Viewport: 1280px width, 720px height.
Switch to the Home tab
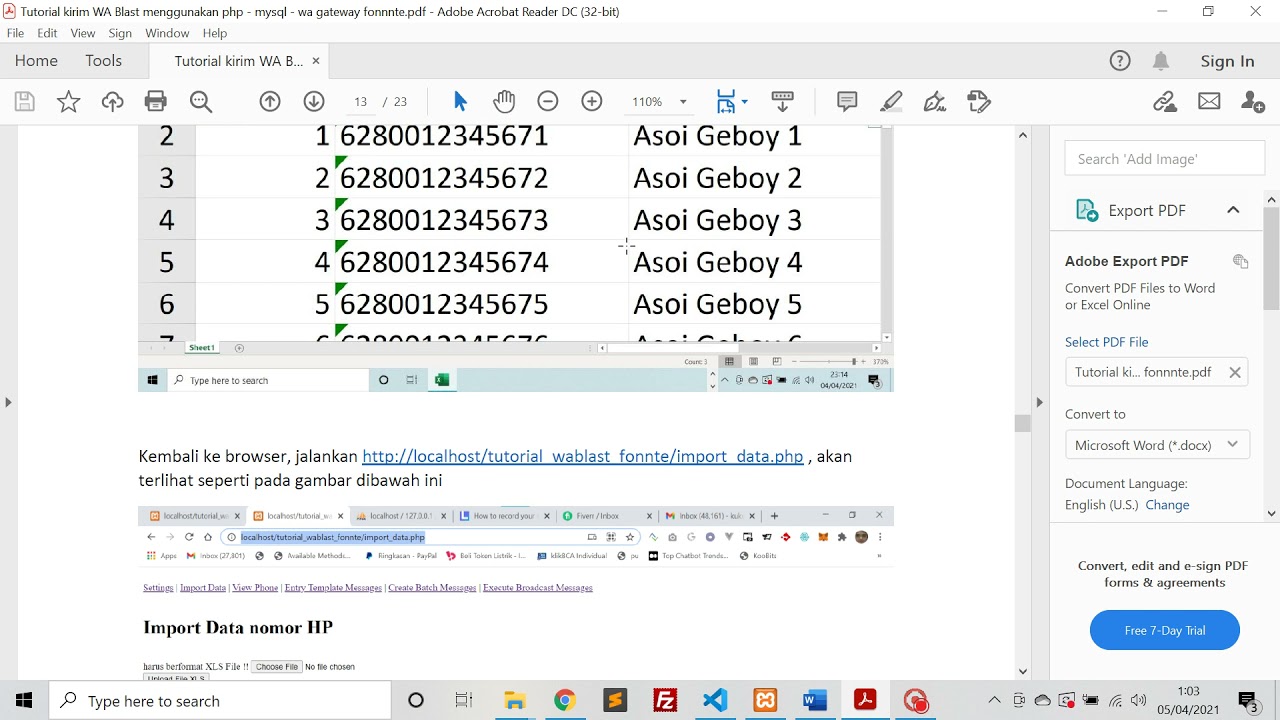tap(36, 61)
